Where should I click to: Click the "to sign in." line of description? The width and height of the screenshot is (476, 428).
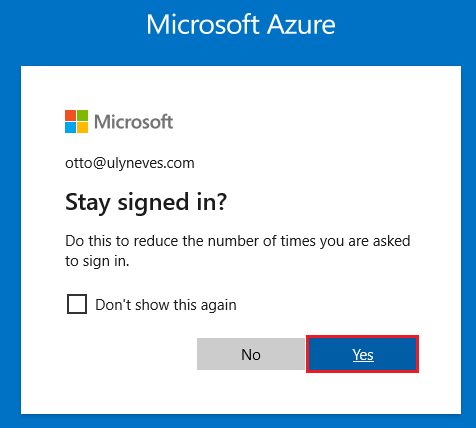pyautogui.click(x=97, y=261)
